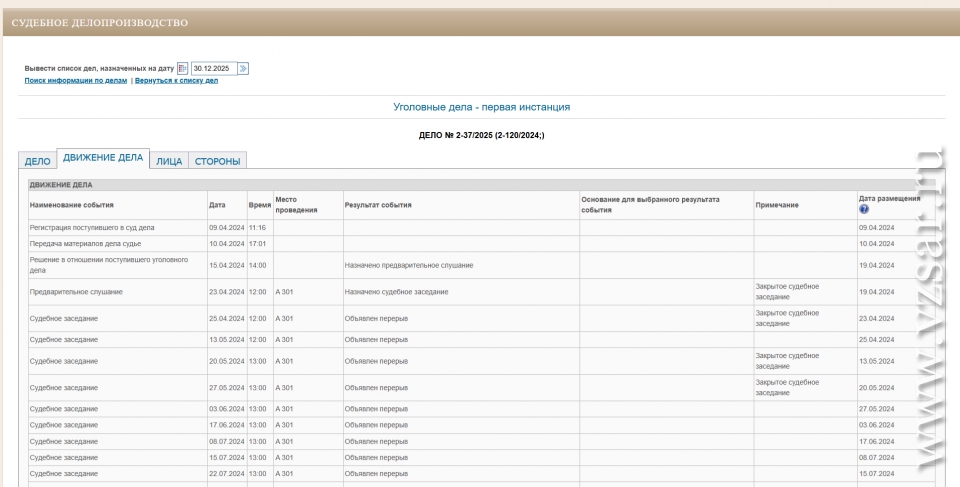Open the ЛИЦА tab
Viewport: 960px width, 487px height.
point(168,161)
